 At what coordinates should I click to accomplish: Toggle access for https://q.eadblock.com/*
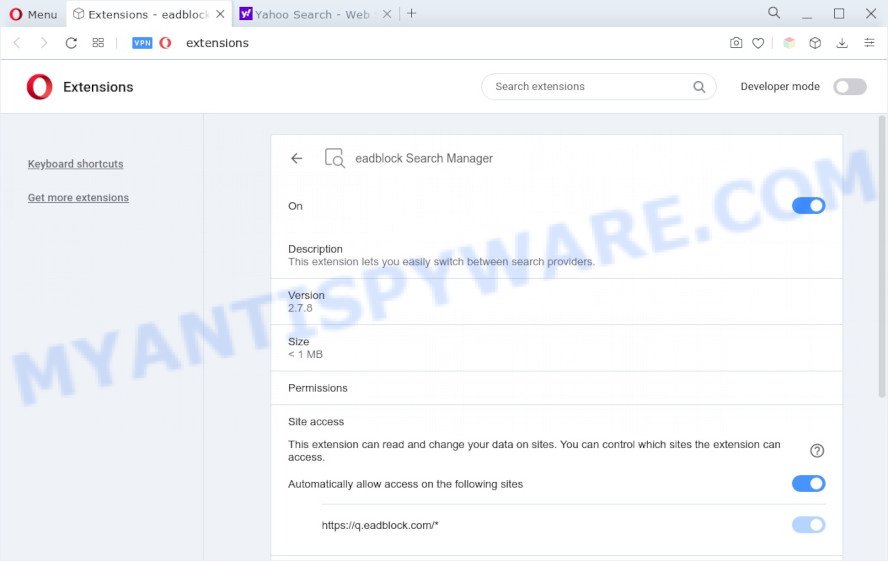[808, 525]
